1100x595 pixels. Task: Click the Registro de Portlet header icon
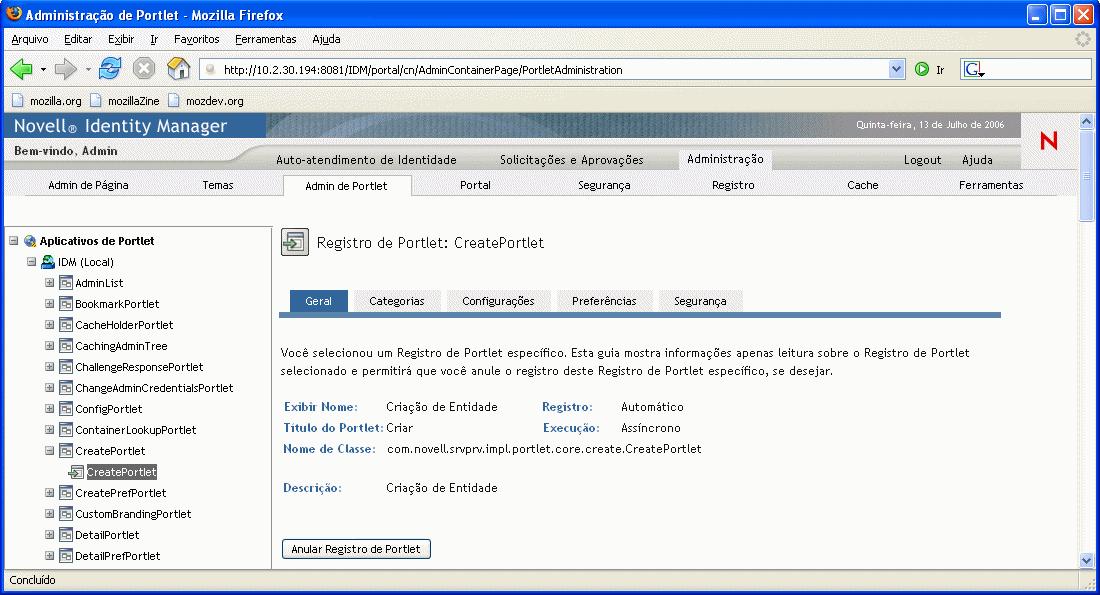[x=295, y=243]
